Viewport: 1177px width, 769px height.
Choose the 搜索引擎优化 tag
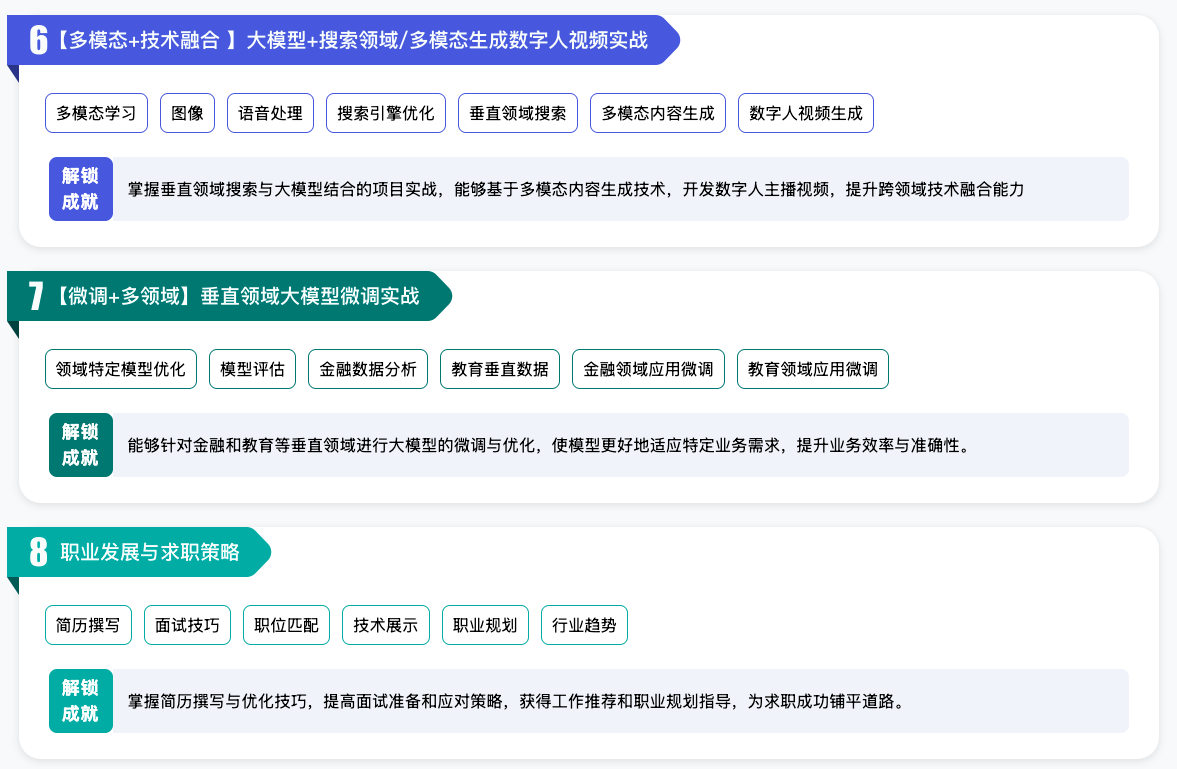pyautogui.click(x=386, y=113)
